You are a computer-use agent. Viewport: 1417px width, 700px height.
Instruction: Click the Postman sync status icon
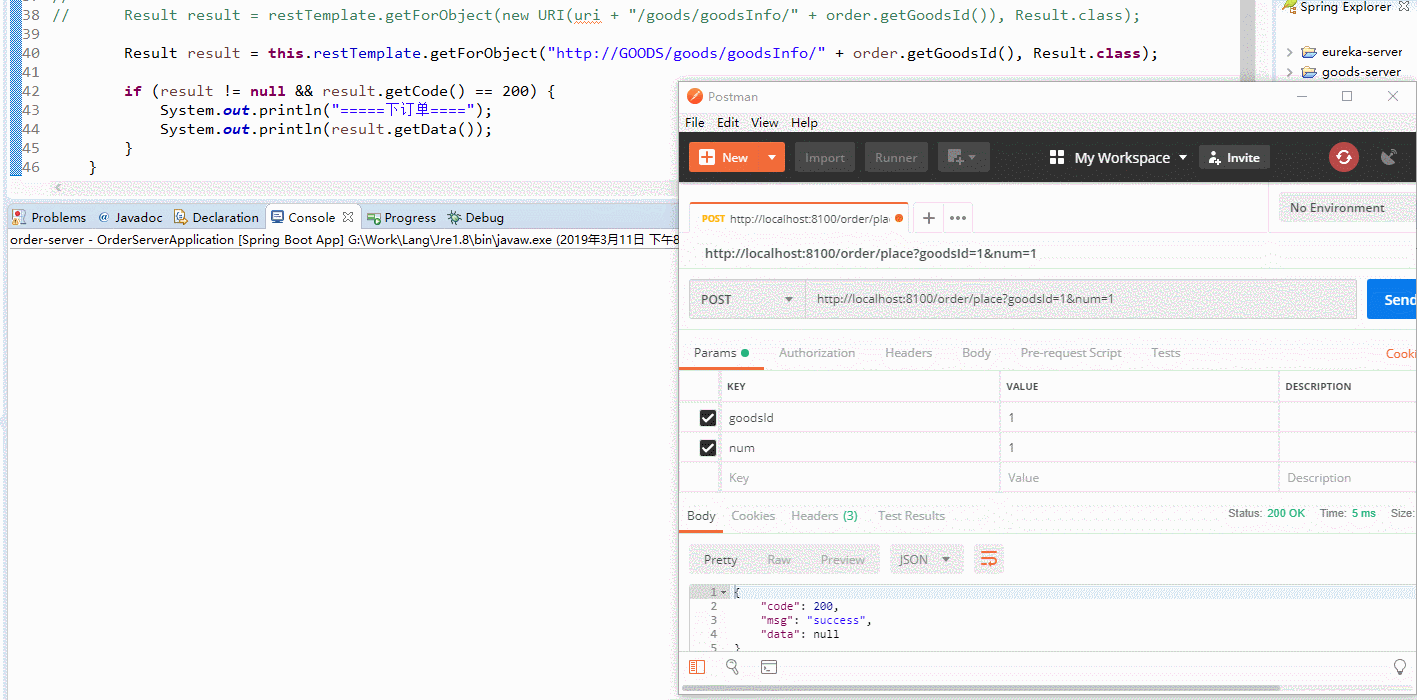point(1344,157)
